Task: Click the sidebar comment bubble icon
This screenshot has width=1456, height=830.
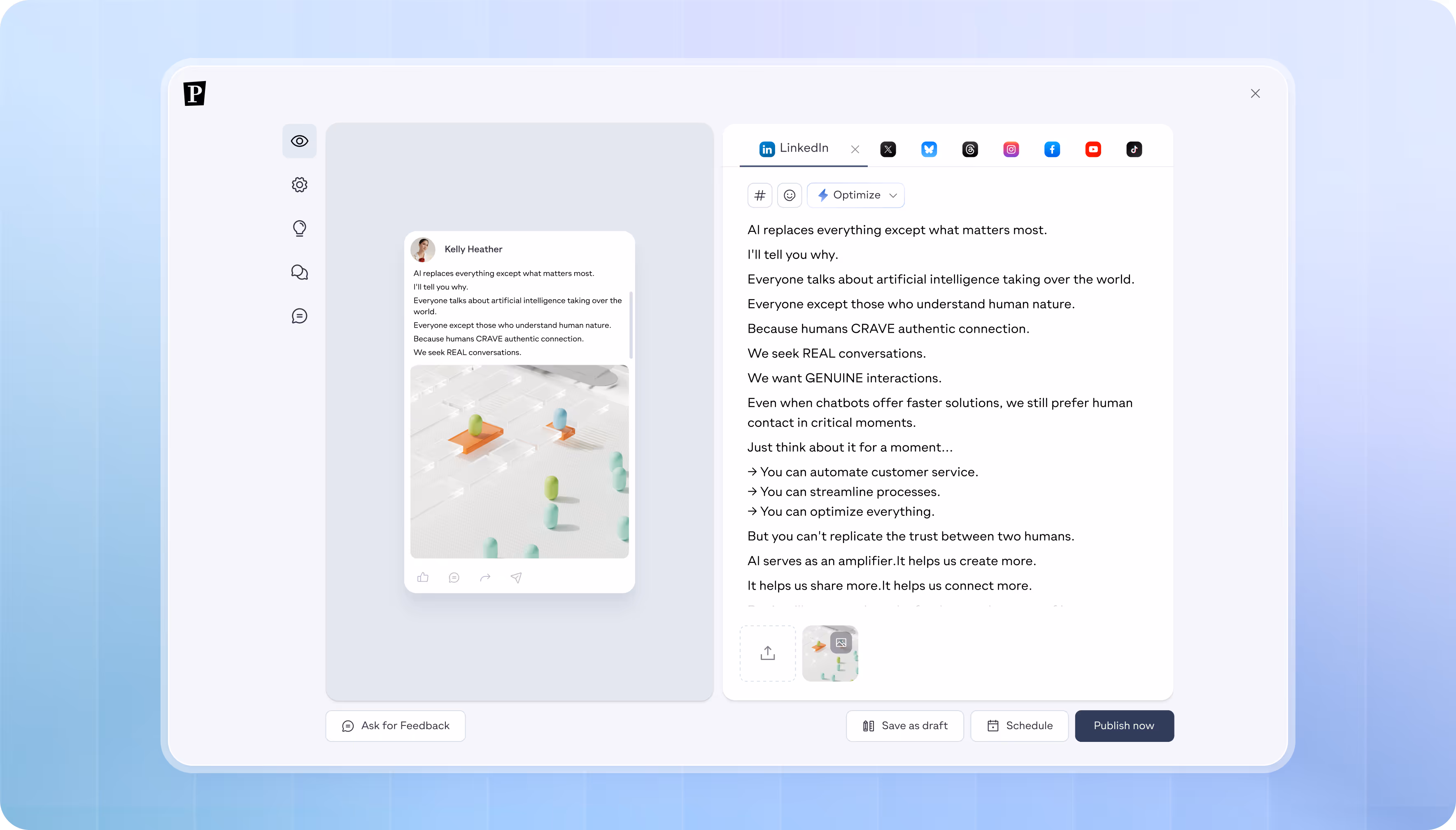Action: click(x=299, y=316)
